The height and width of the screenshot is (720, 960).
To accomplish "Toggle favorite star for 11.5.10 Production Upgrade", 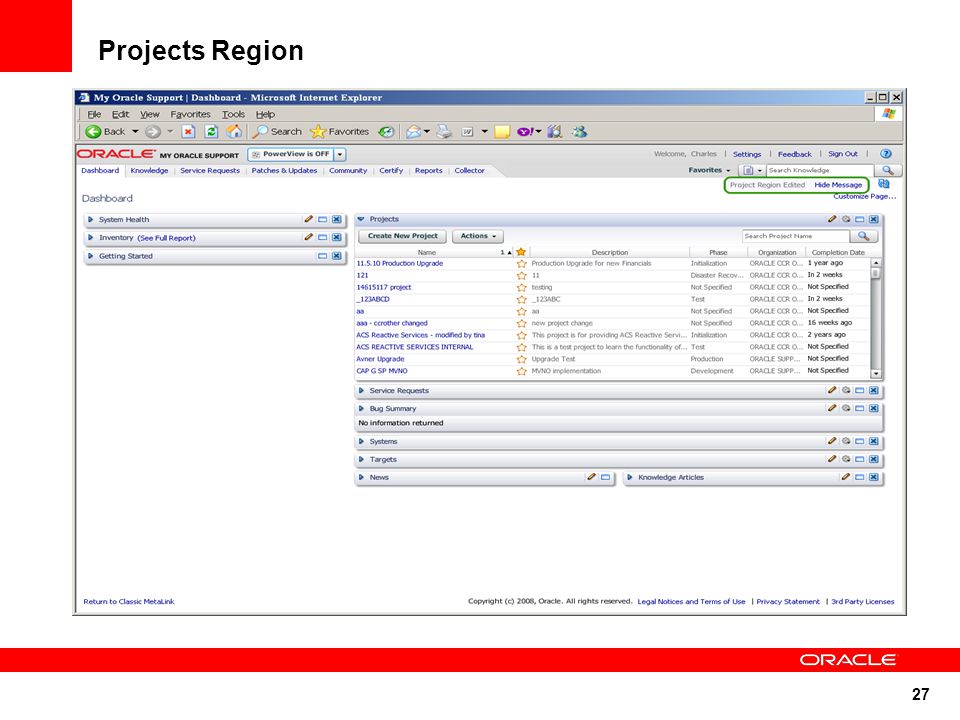I will pyautogui.click(x=521, y=263).
